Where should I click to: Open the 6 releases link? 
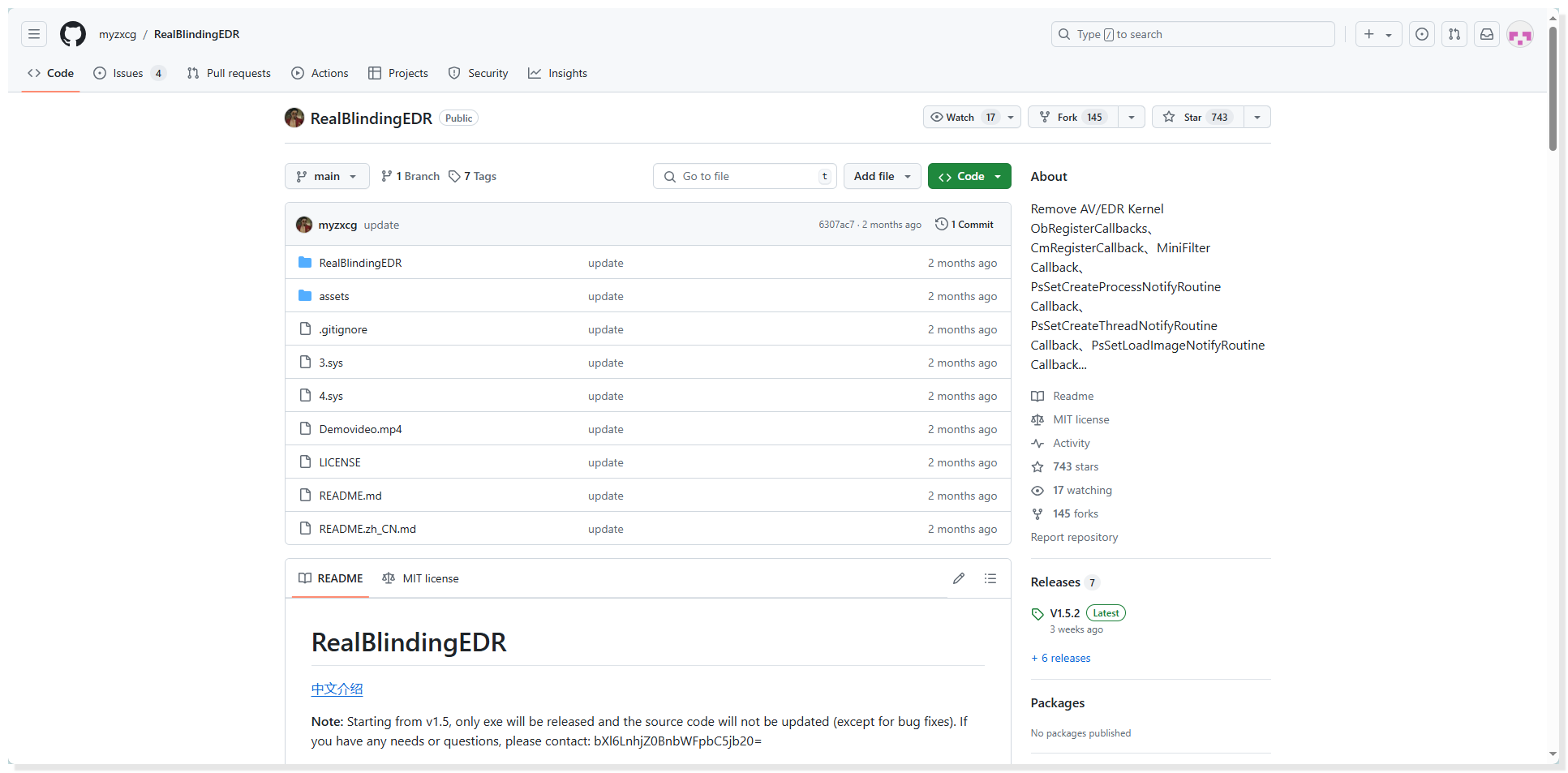pyautogui.click(x=1065, y=658)
